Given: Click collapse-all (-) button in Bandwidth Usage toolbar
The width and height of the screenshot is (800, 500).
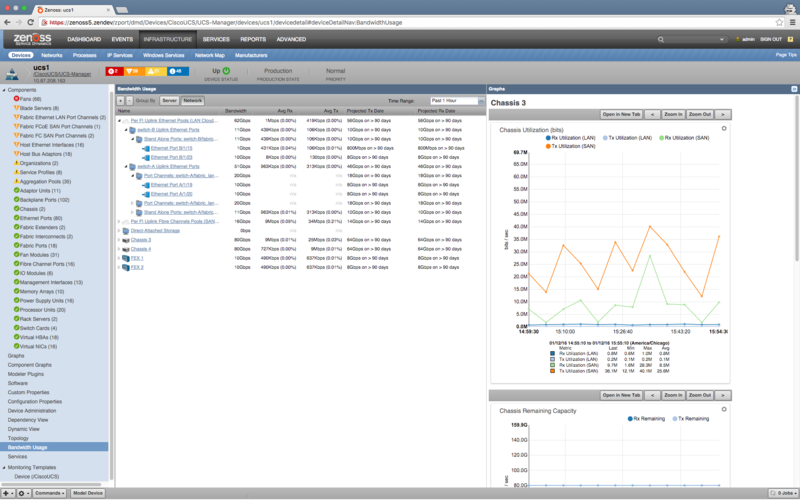Looking at the screenshot, I should tap(130, 101).
